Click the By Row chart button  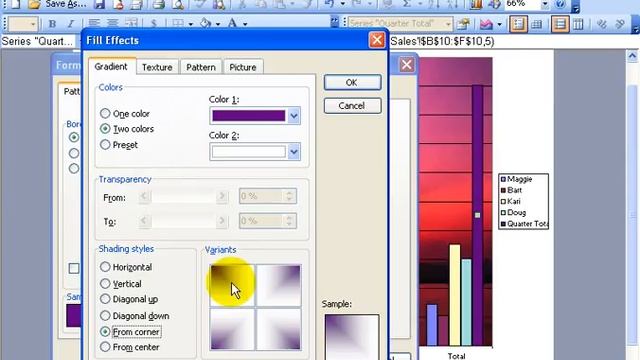[560, 24]
